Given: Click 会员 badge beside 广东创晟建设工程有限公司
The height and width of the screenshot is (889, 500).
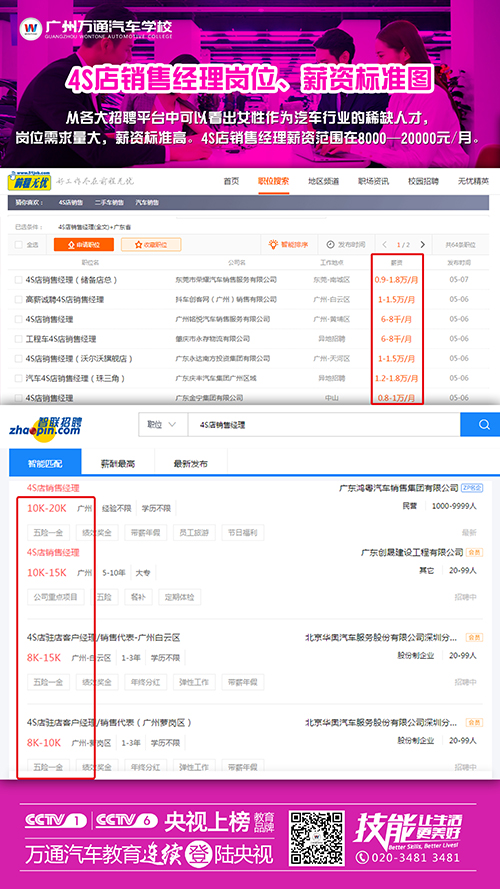Looking at the screenshot, I should click(474, 552).
